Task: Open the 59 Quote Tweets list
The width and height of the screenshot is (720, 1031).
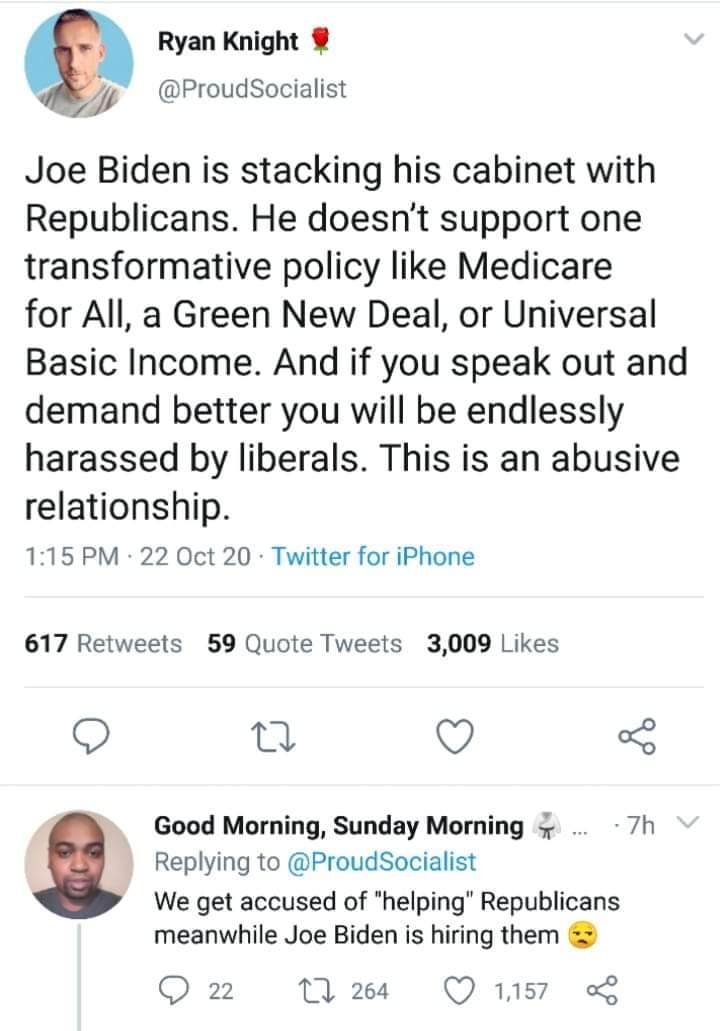Action: [x=304, y=644]
